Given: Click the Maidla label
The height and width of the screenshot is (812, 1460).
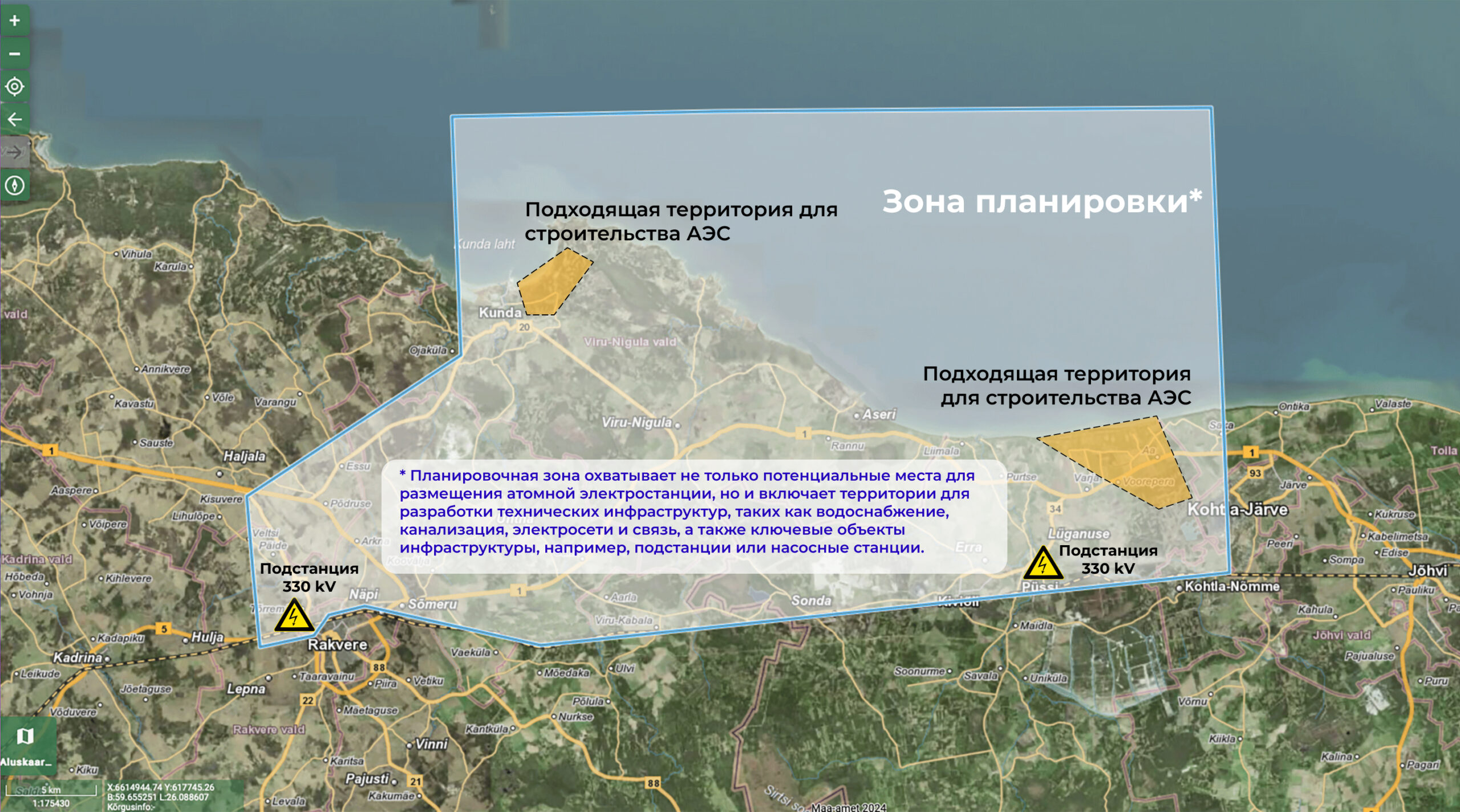Looking at the screenshot, I should pyautogui.click(x=1036, y=626).
